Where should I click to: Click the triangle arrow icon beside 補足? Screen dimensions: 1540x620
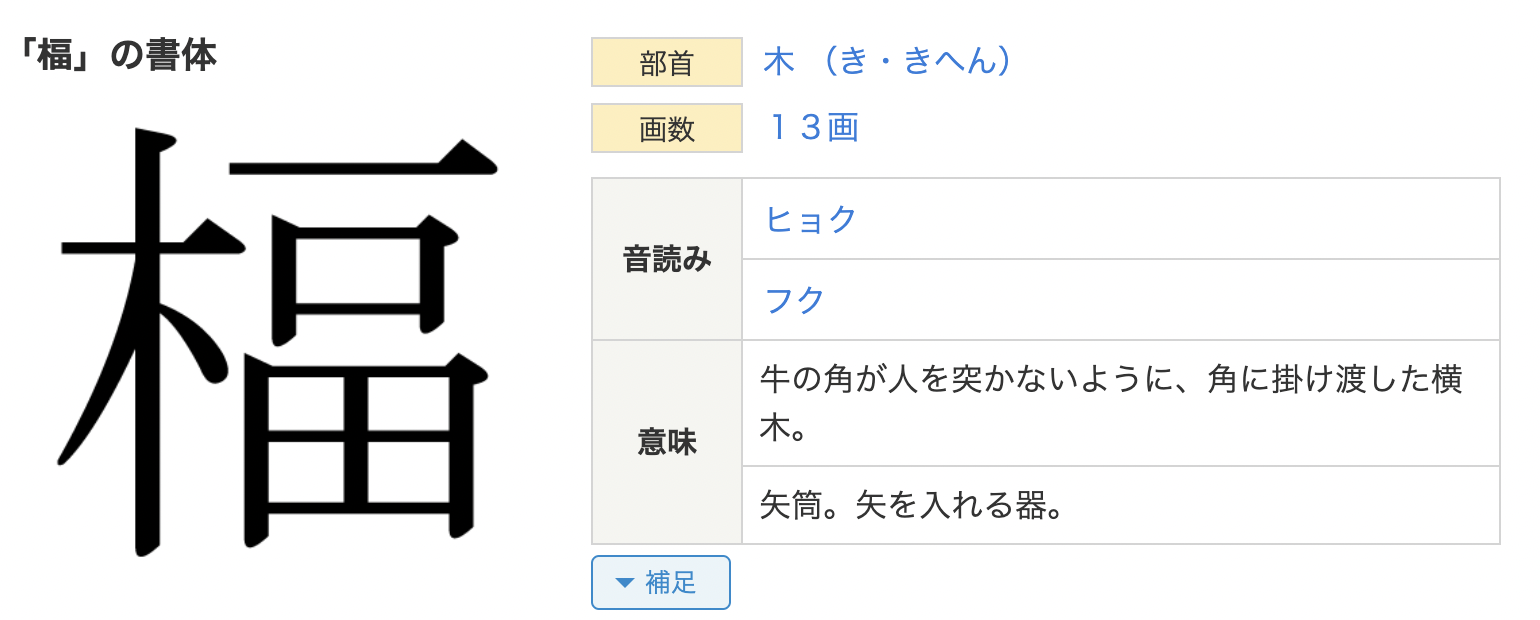(625, 583)
